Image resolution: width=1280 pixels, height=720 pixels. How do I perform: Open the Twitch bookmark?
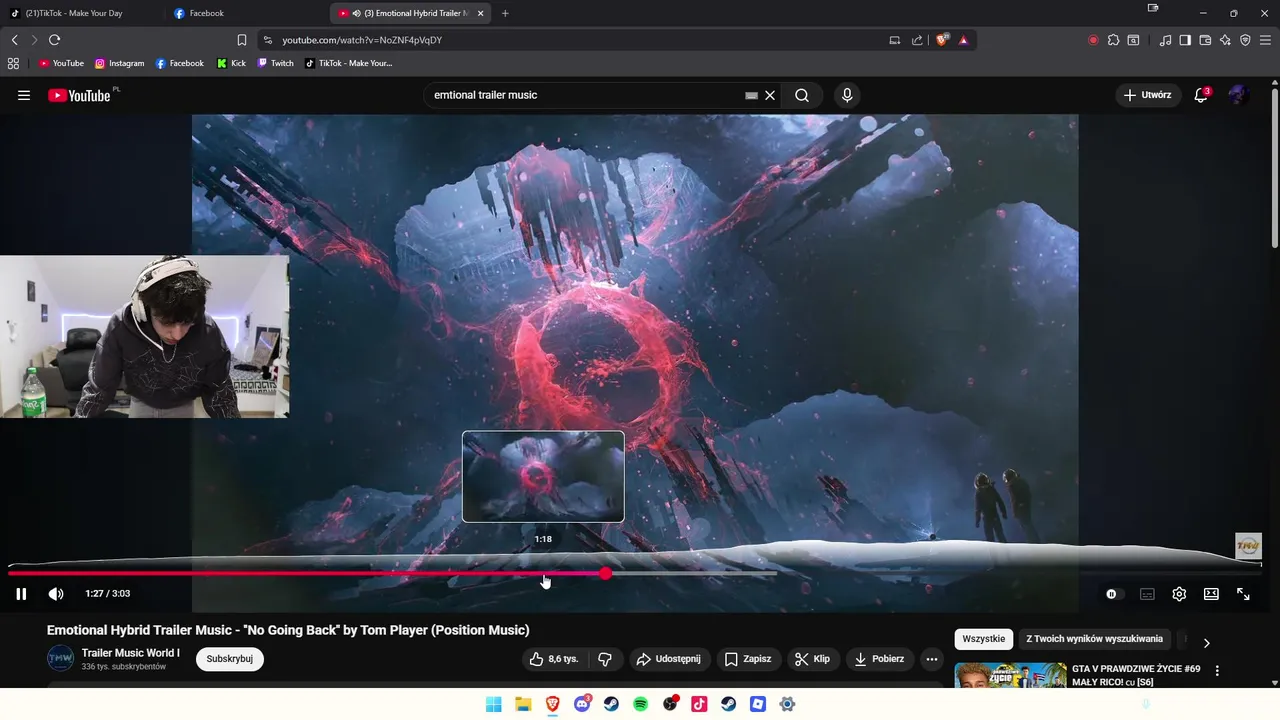tap(276, 63)
